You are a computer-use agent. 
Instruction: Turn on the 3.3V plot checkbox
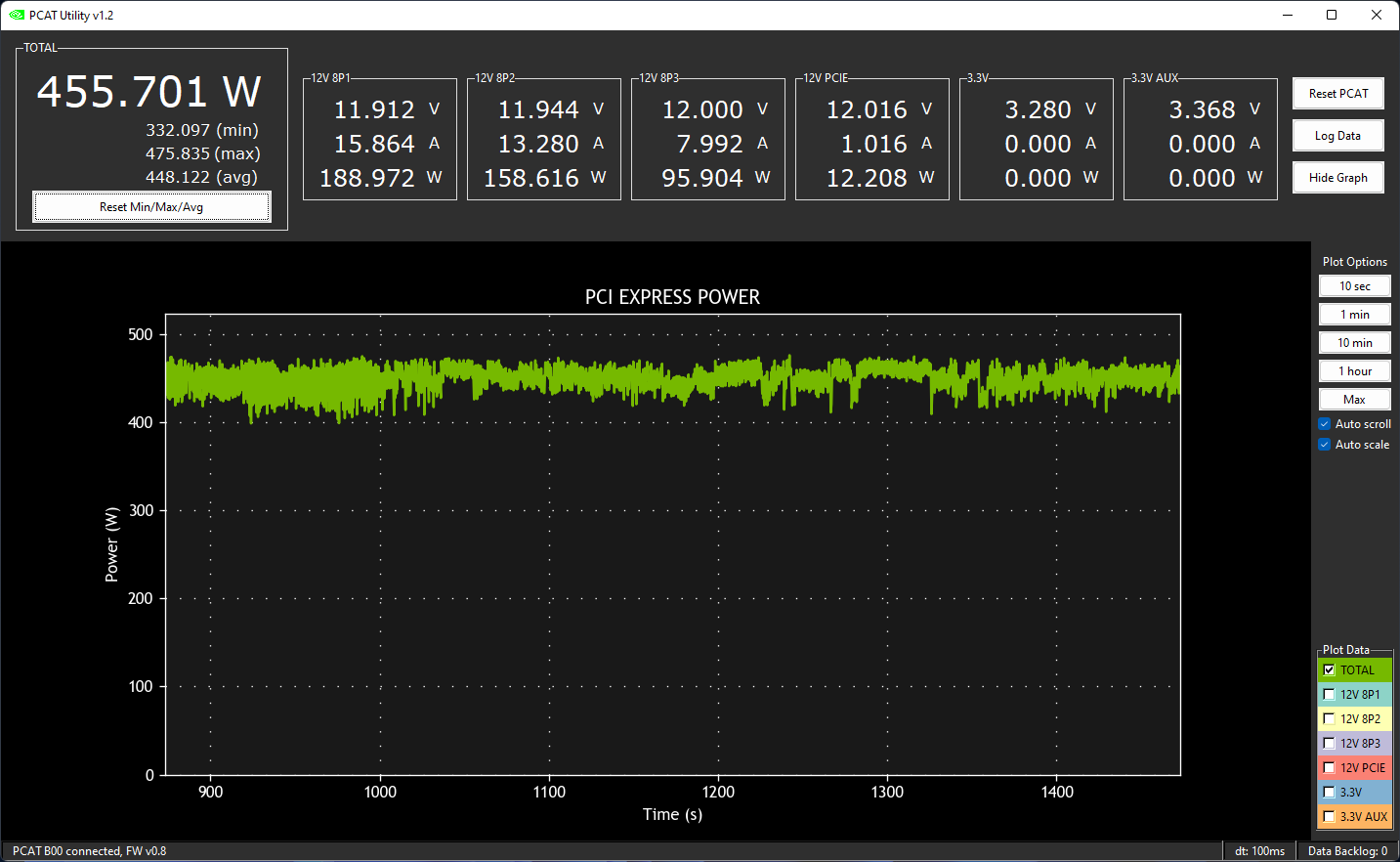[1329, 793]
